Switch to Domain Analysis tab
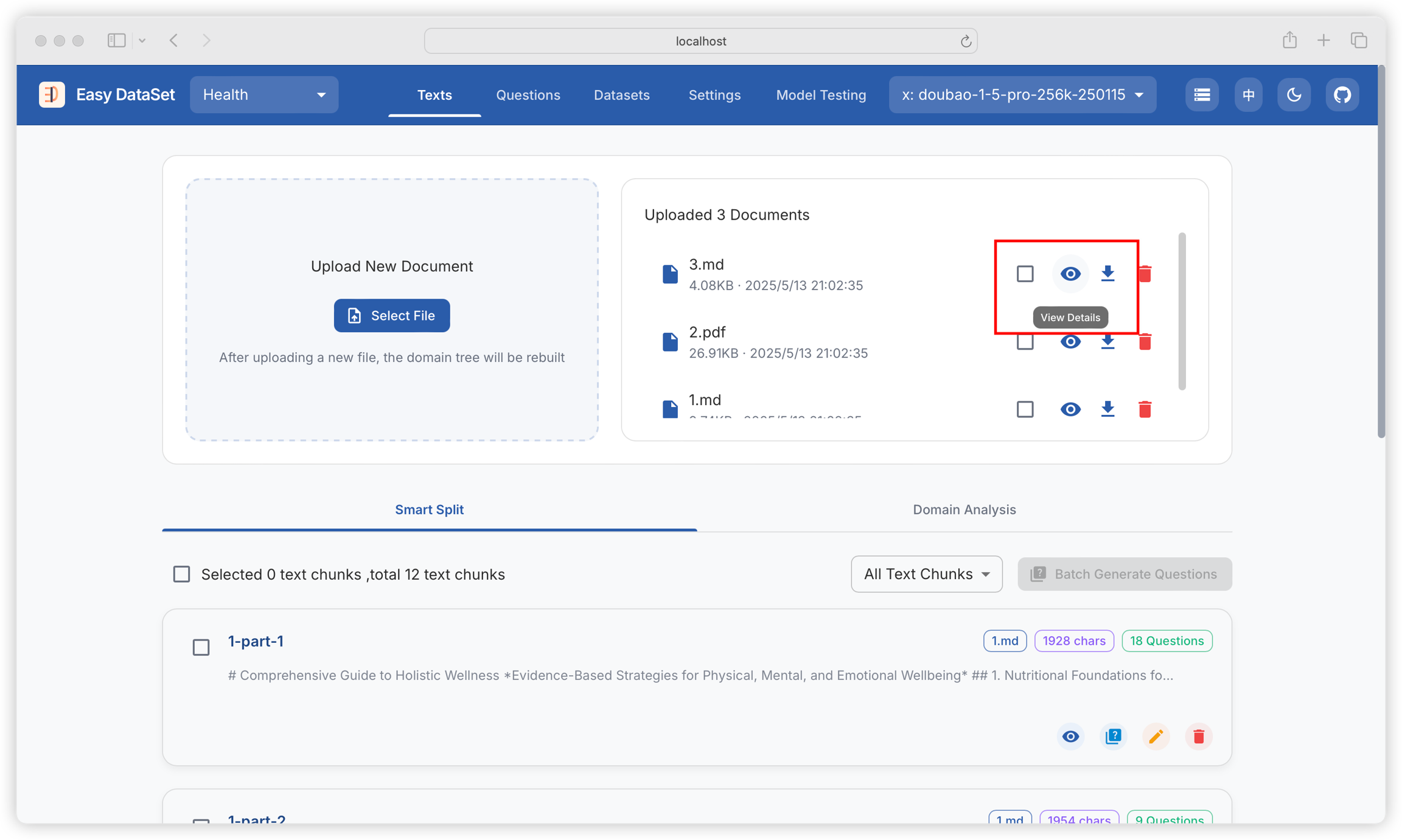The height and width of the screenshot is (840, 1402). [x=964, y=510]
